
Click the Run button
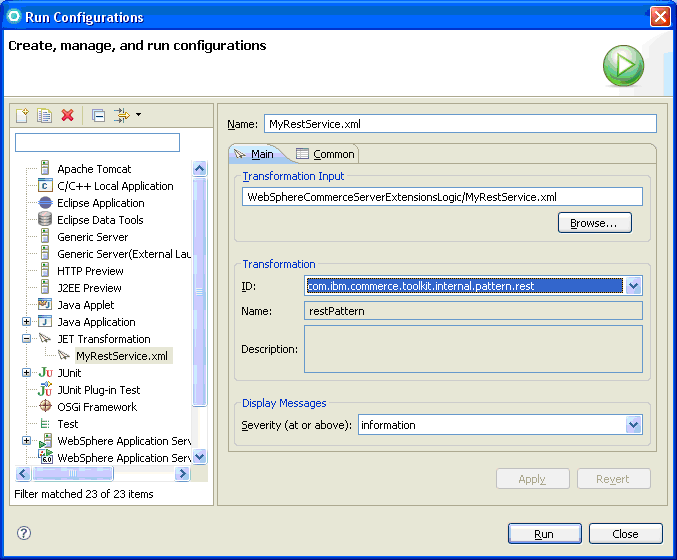point(544,534)
